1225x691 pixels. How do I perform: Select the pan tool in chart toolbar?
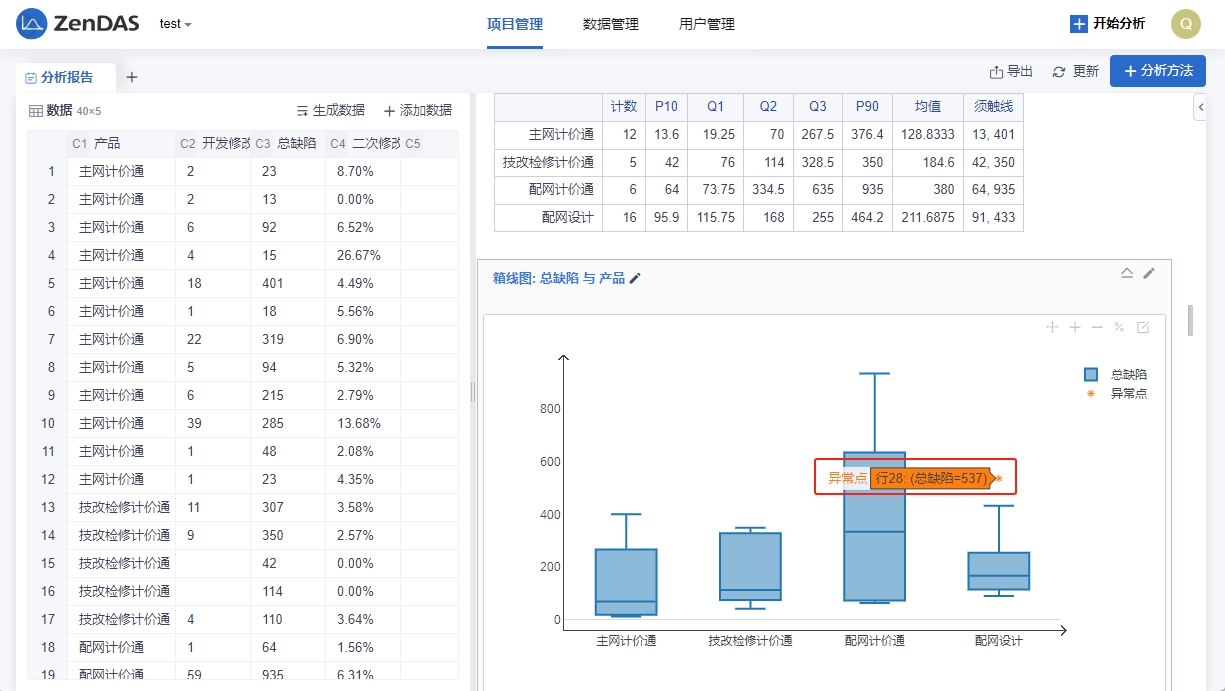click(x=1052, y=327)
